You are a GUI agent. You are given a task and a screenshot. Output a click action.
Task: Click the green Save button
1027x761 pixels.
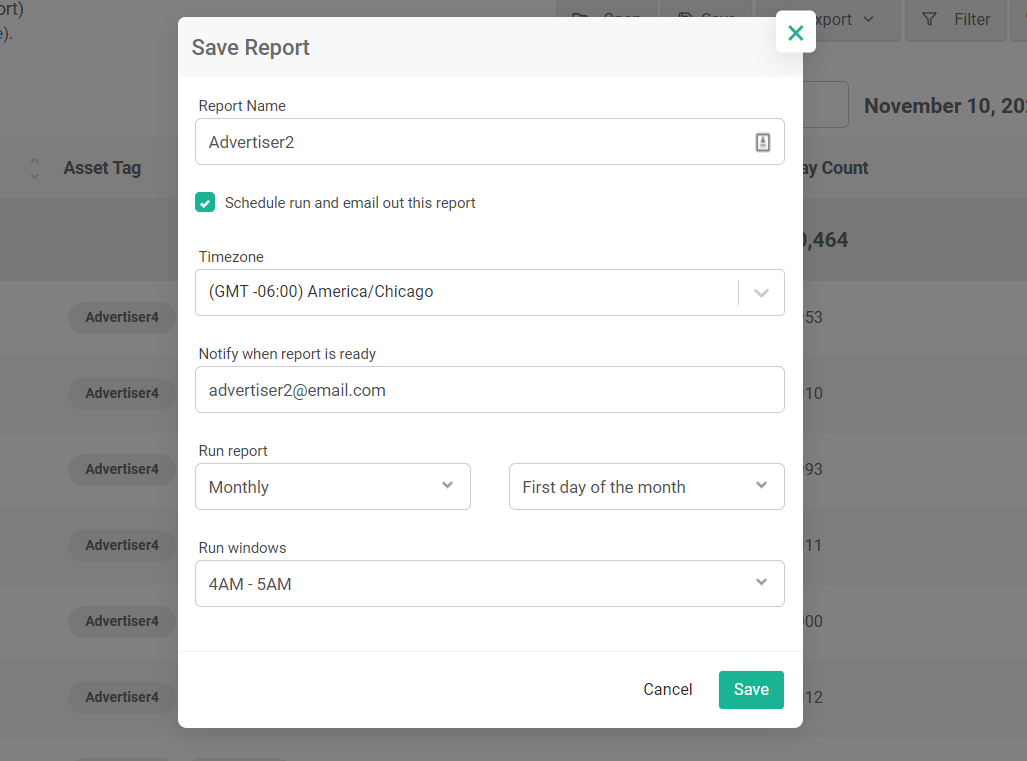(x=751, y=690)
